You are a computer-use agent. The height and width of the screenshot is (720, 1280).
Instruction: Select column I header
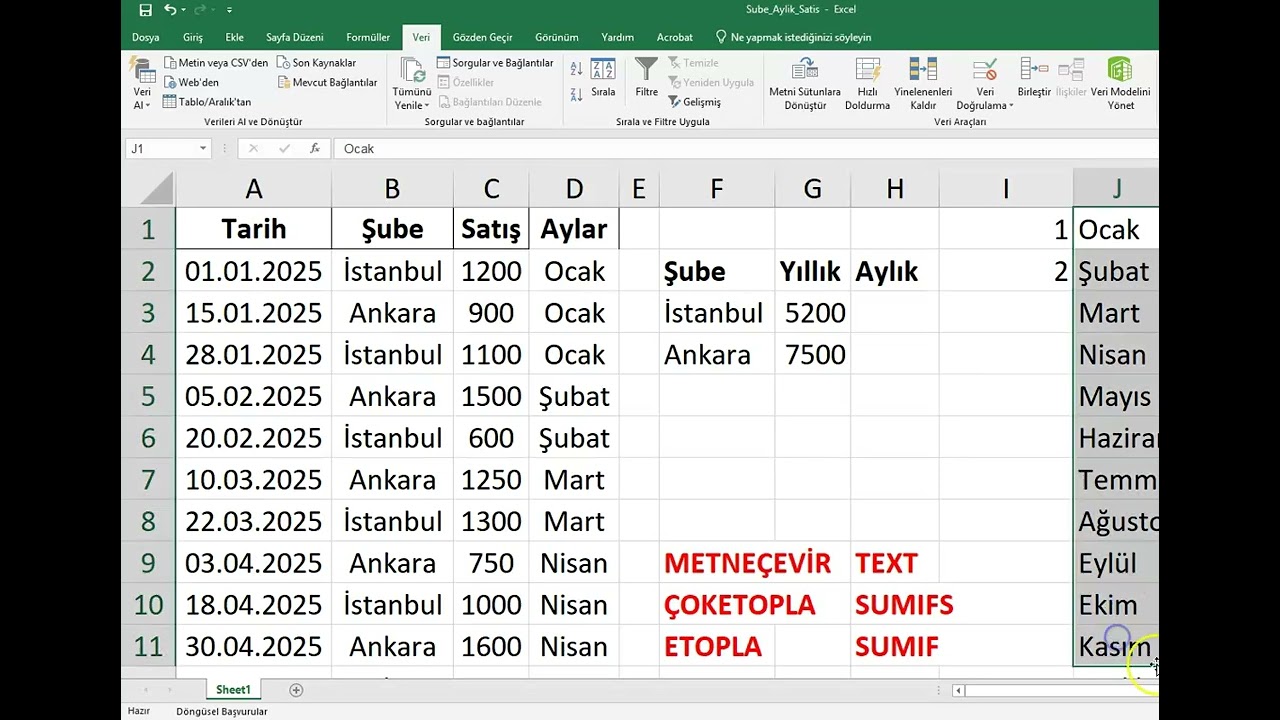point(1005,188)
